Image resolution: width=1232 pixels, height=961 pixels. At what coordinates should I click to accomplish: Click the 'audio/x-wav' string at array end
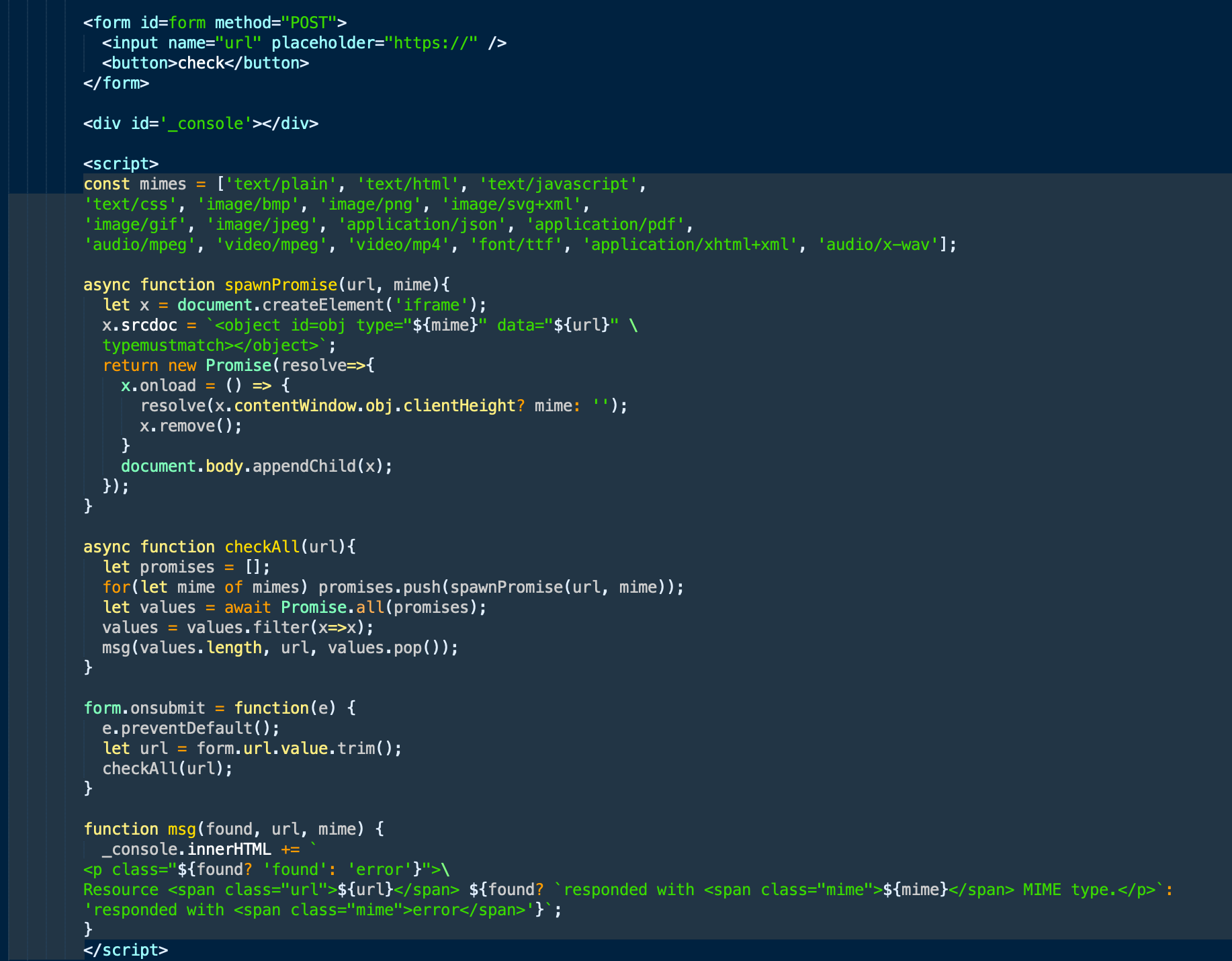tap(877, 245)
